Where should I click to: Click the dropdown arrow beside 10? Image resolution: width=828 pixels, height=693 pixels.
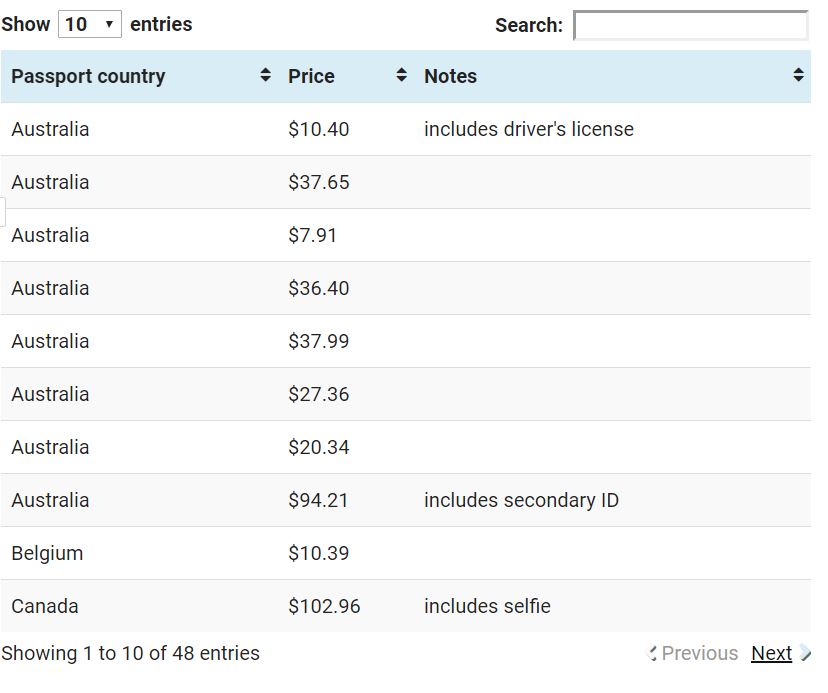[x=109, y=24]
